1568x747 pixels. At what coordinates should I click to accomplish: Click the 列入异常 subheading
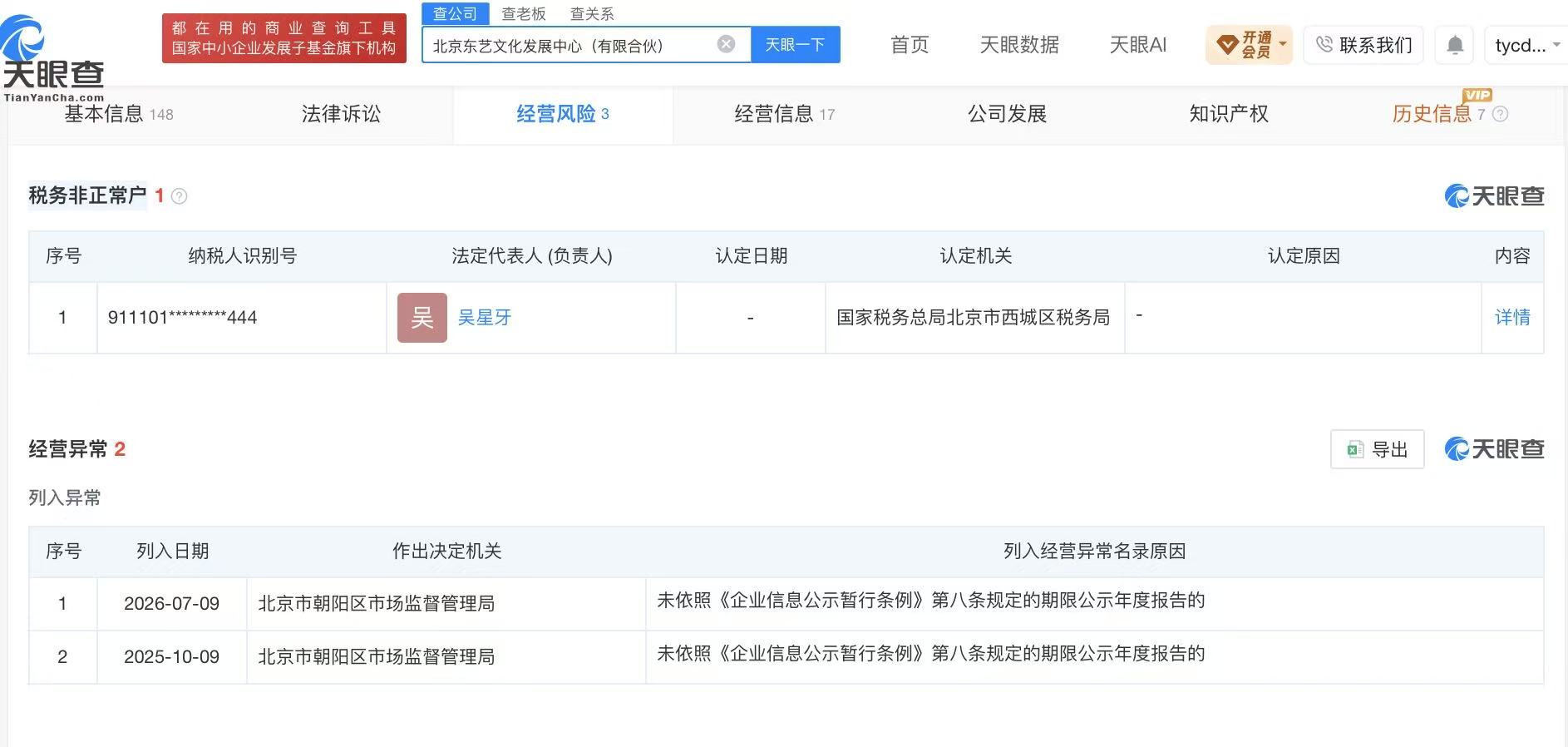click(x=65, y=497)
